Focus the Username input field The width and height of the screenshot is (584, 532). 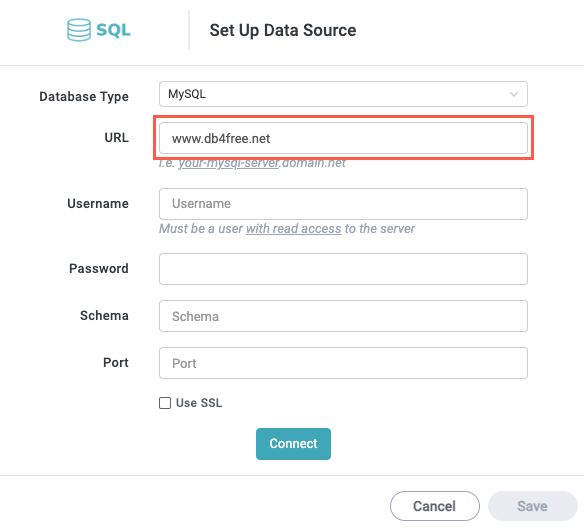[343, 204]
